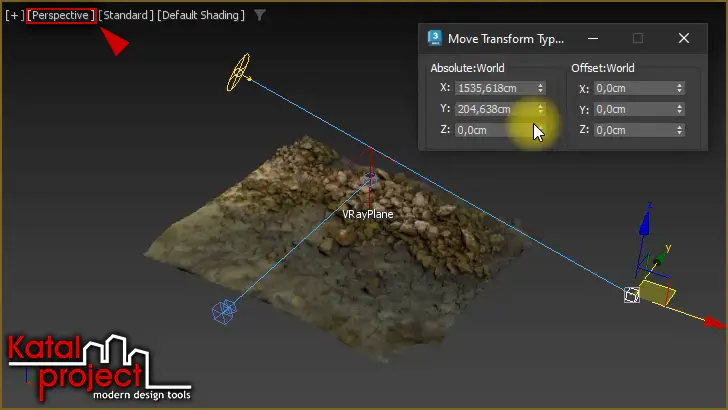This screenshot has height=410, width=728.
Task: Open the Standard viewport quality menu
Action: point(125,15)
